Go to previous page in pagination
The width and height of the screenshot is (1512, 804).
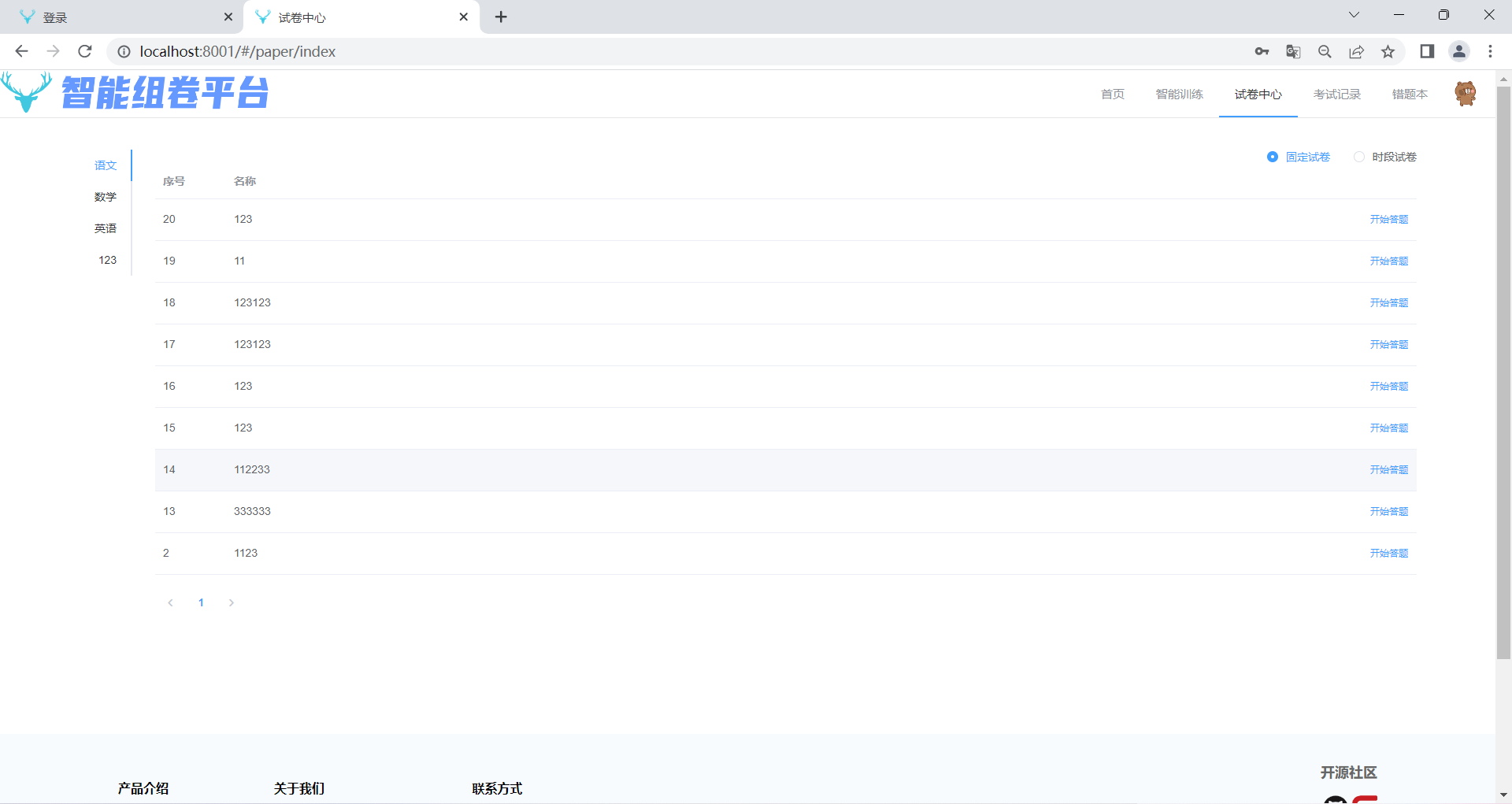click(170, 602)
